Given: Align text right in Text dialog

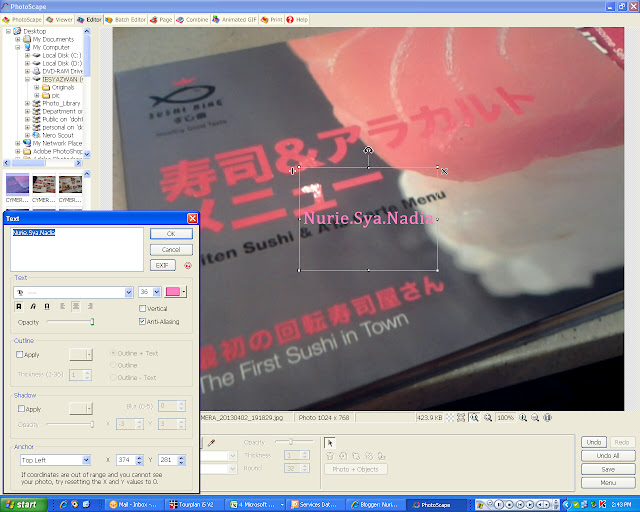Looking at the screenshot, I should (90, 306).
